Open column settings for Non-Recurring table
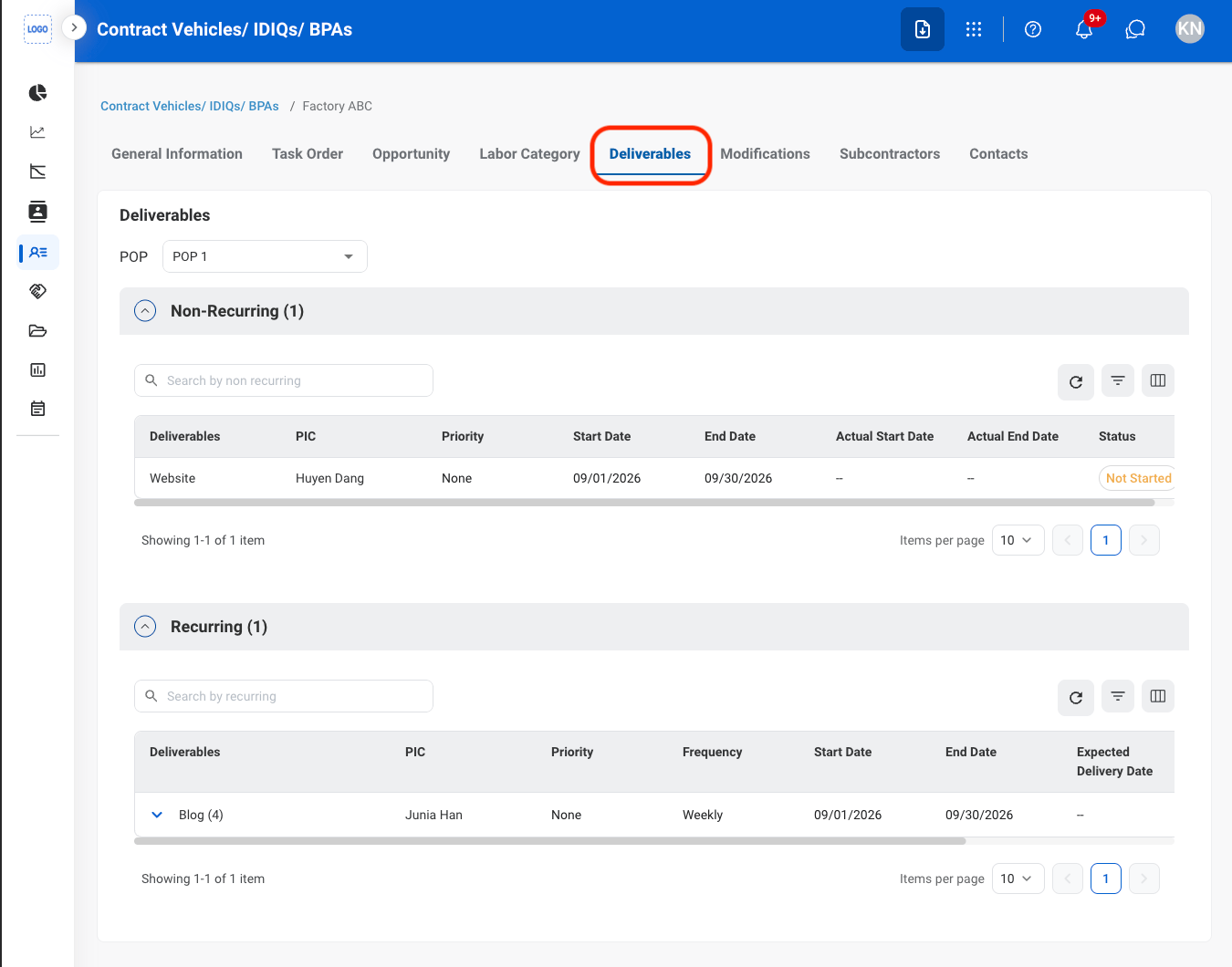Screen dimensions: 1232x967 [x=1158, y=380]
